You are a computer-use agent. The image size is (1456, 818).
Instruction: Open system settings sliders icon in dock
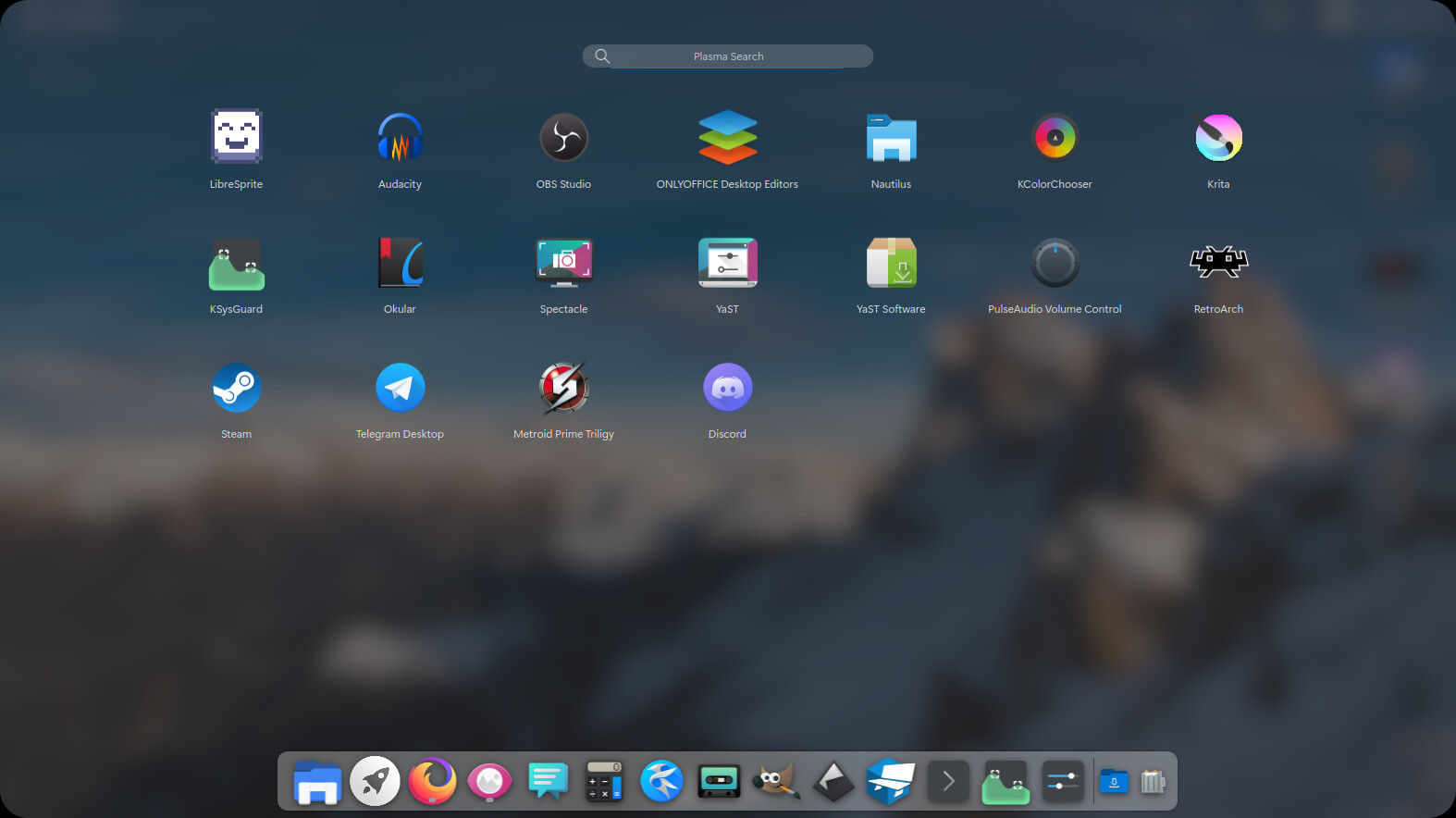pyautogui.click(x=1063, y=782)
